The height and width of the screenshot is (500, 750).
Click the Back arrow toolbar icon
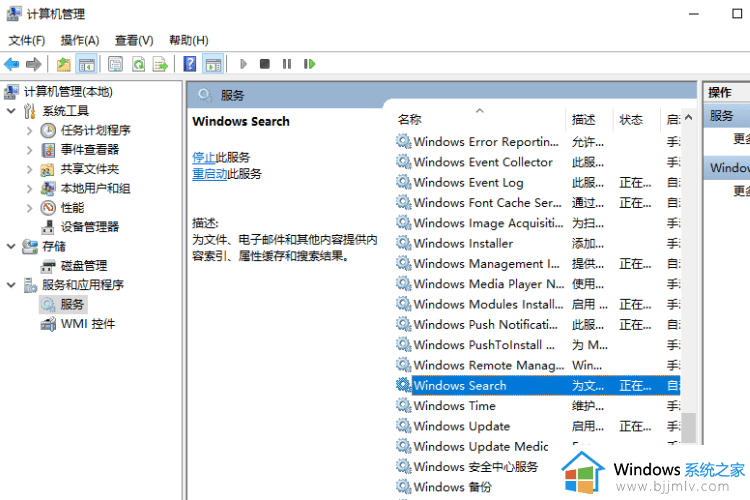11,64
